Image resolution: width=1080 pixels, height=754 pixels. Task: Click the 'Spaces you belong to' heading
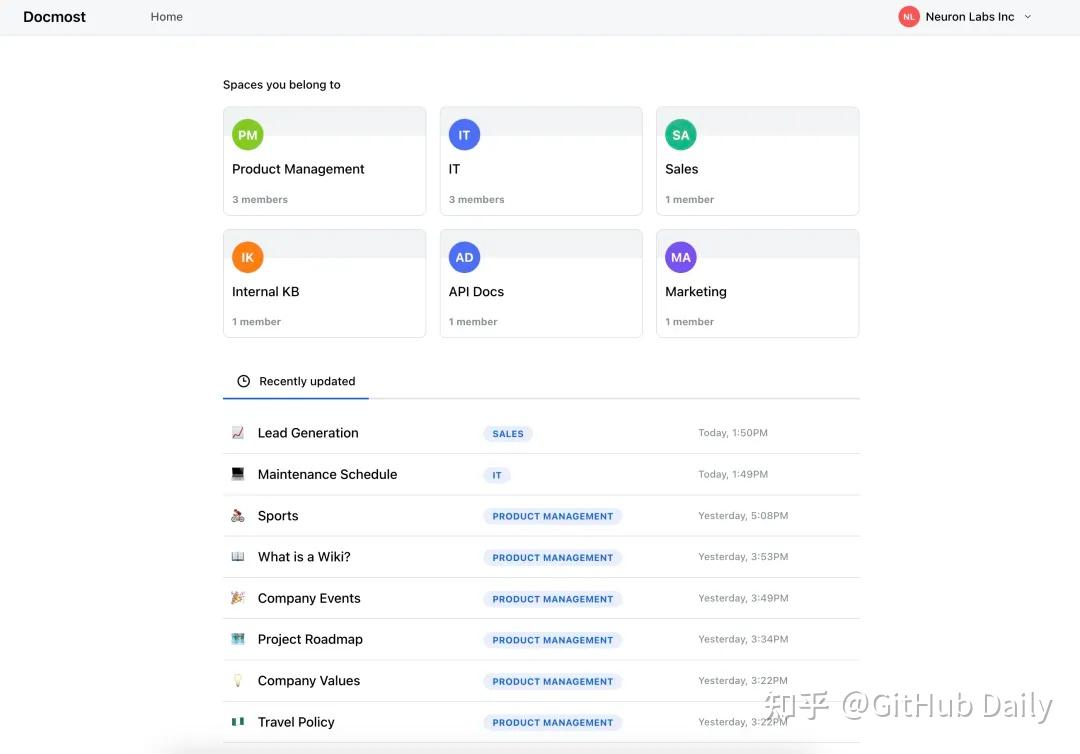(281, 85)
